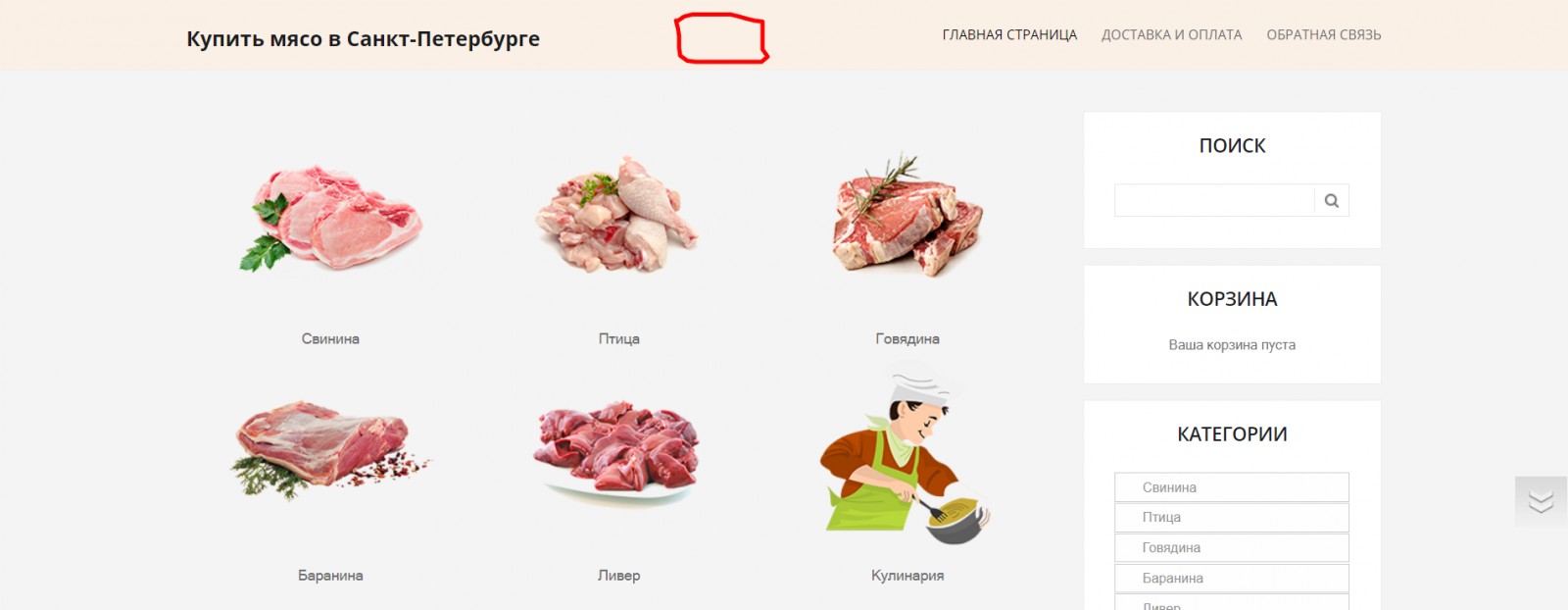Open the Ливер offal image
The image size is (1568, 610).
[x=617, y=451]
